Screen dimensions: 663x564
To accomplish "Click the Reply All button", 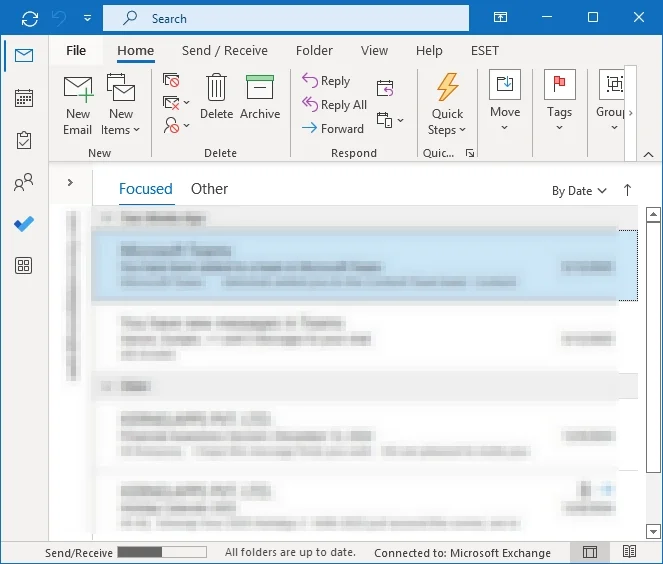I will (x=334, y=105).
